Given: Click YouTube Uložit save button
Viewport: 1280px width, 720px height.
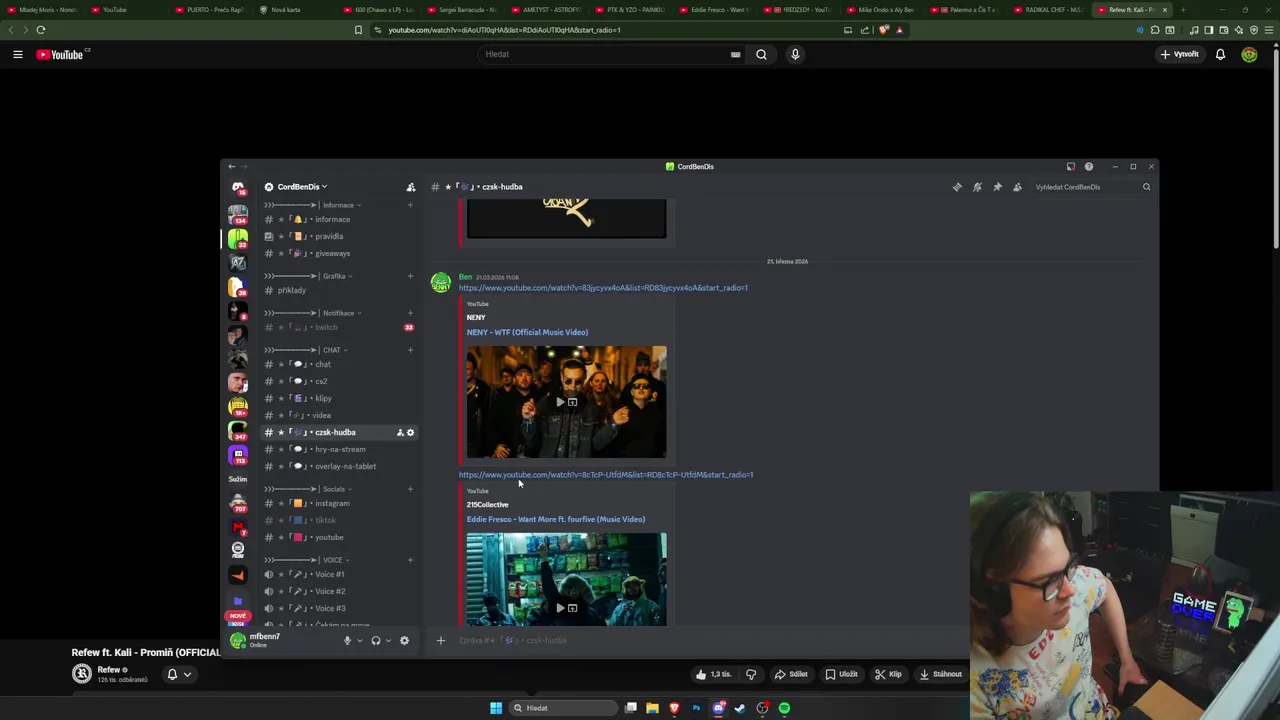Looking at the screenshot, I should pos(841,674).
